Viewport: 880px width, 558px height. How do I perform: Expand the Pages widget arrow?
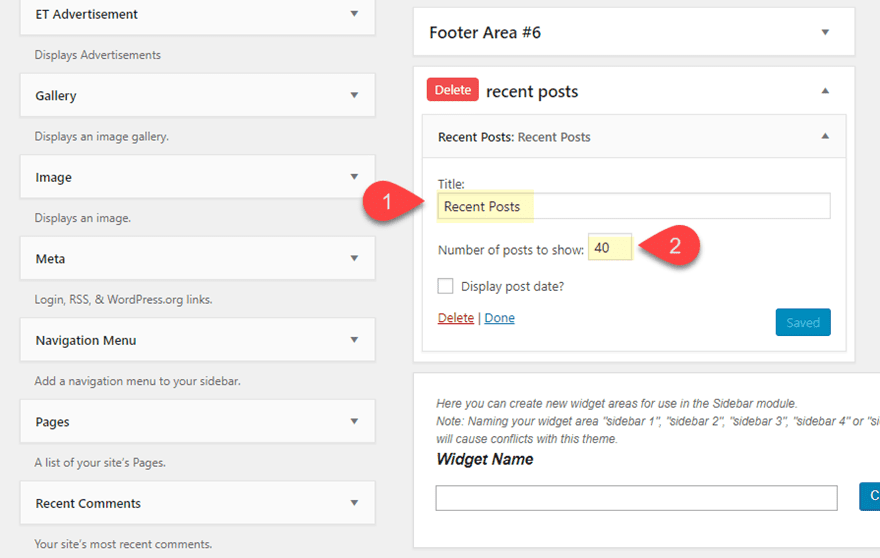(x=354, y=421)
